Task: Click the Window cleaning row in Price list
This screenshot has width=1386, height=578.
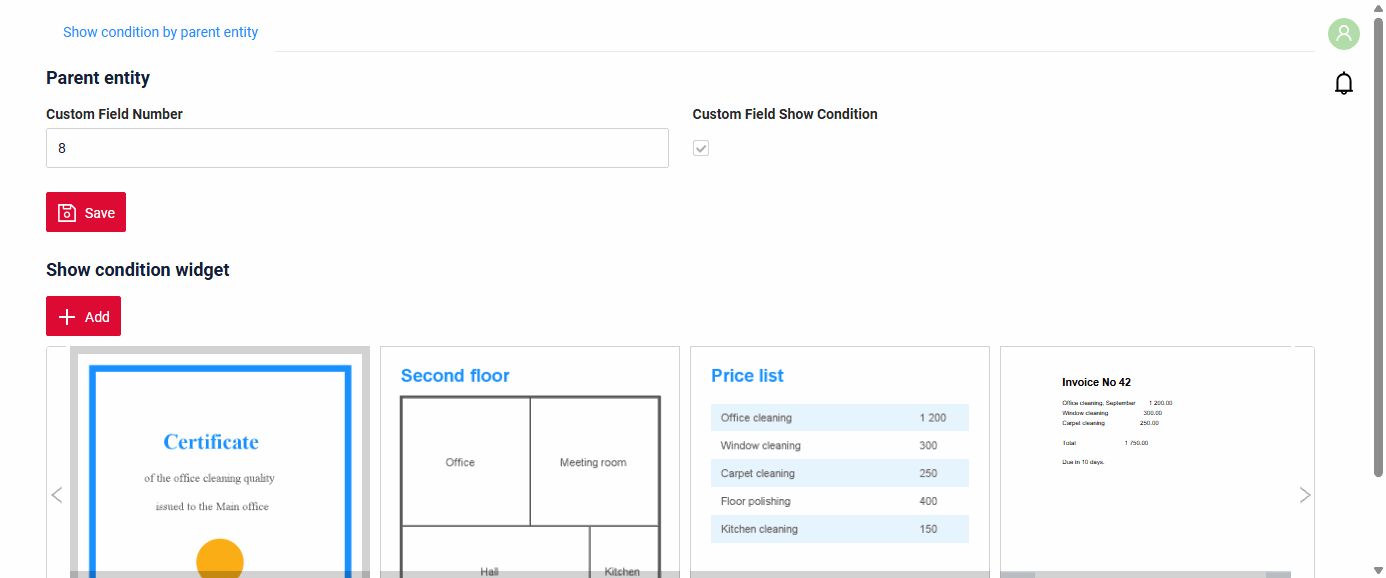Action: pos(840,446)
